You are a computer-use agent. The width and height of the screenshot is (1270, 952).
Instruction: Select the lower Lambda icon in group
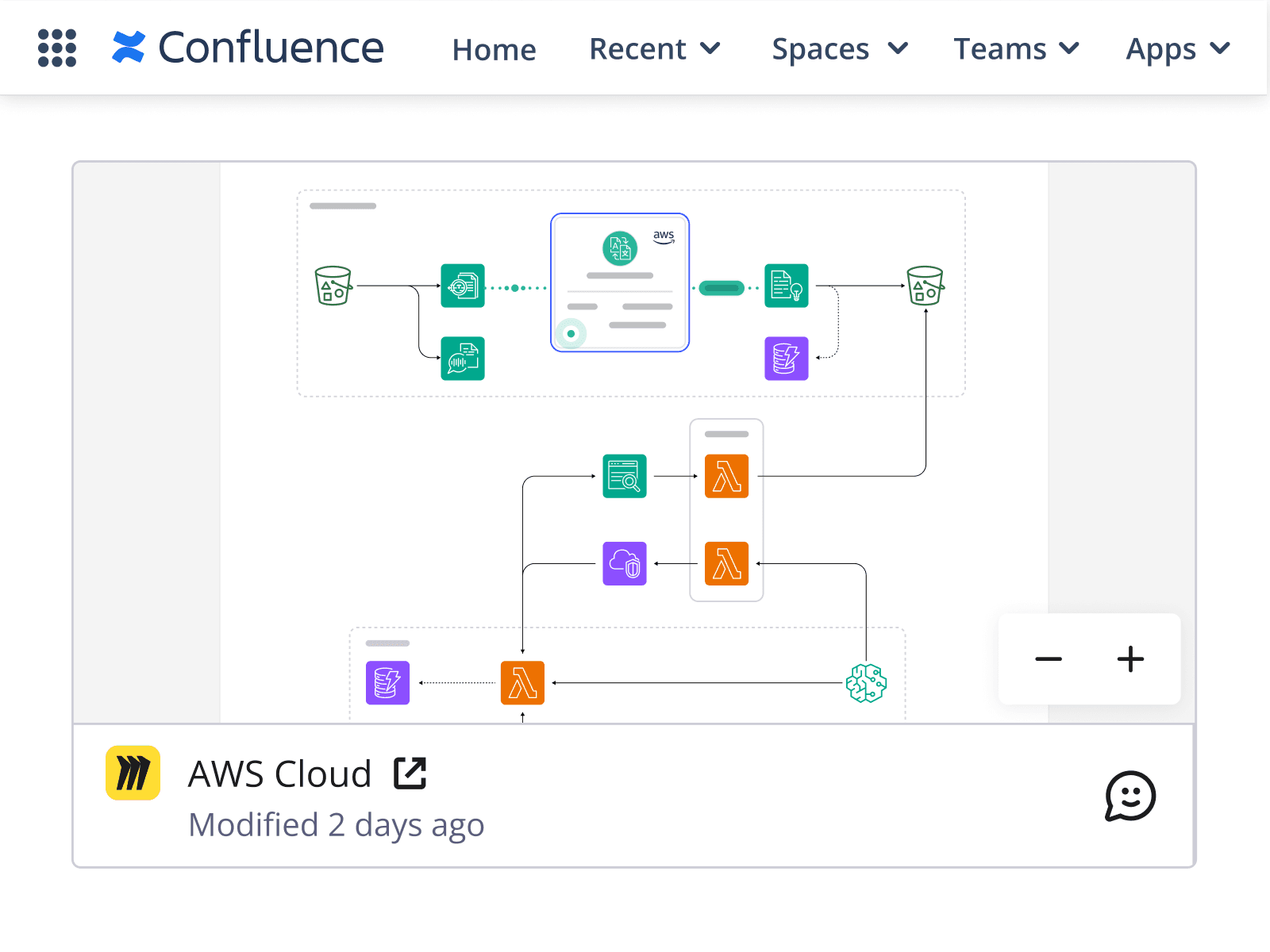coord(727,563)
